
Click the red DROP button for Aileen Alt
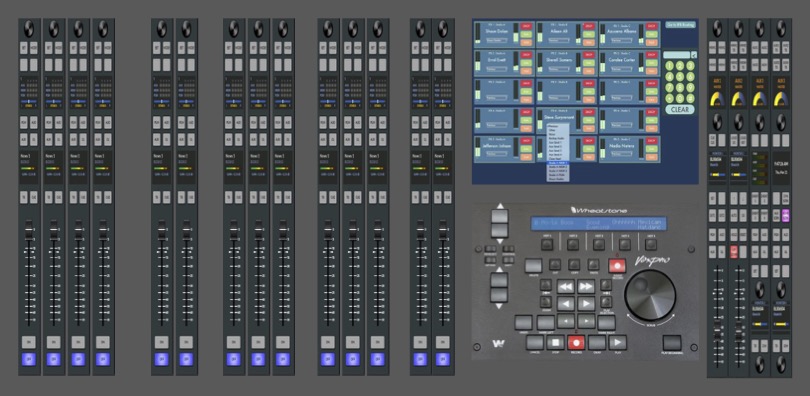point(588,26)
